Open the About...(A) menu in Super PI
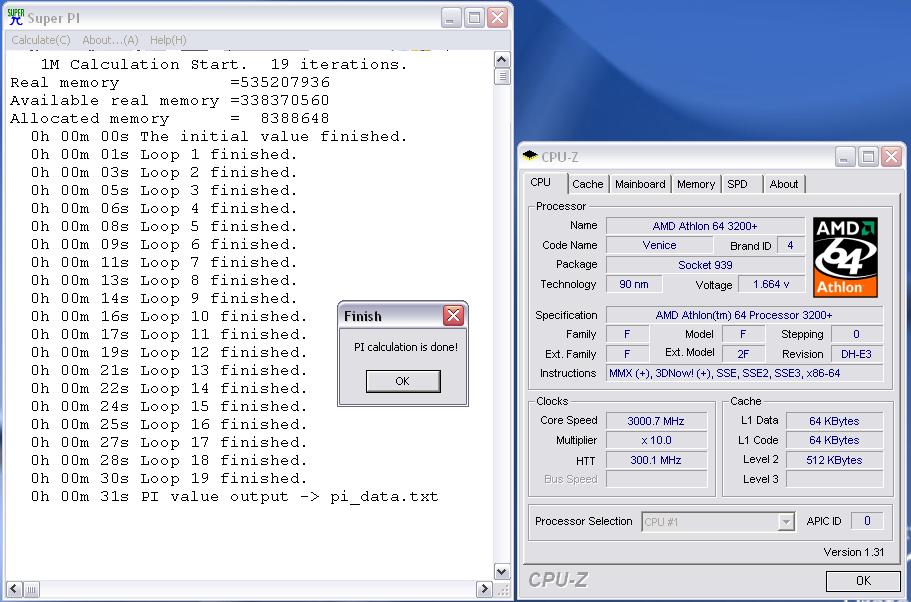This screenshot has width=911, height=602. (110, 40)
